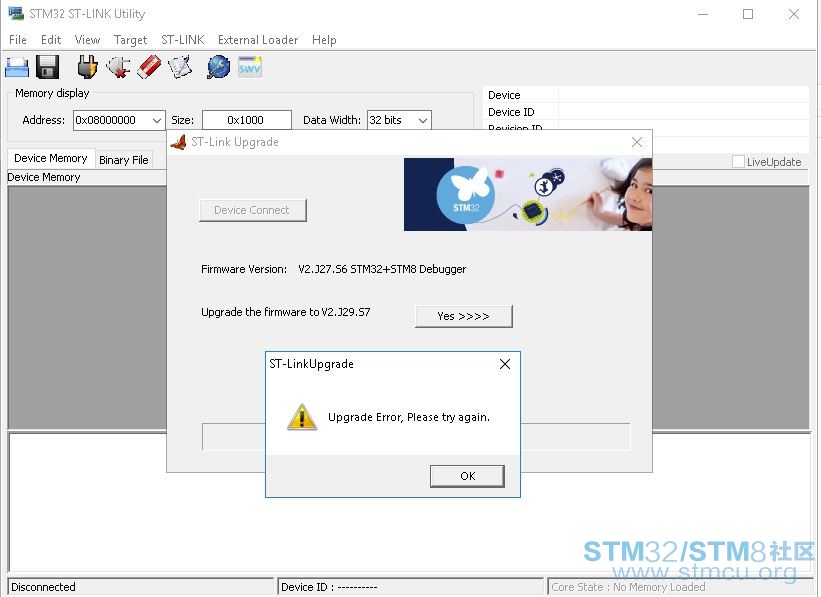The height and width of the screenshot is (597, 821).
Task: Expand the Address dropdown
Action: click(157, 120)
